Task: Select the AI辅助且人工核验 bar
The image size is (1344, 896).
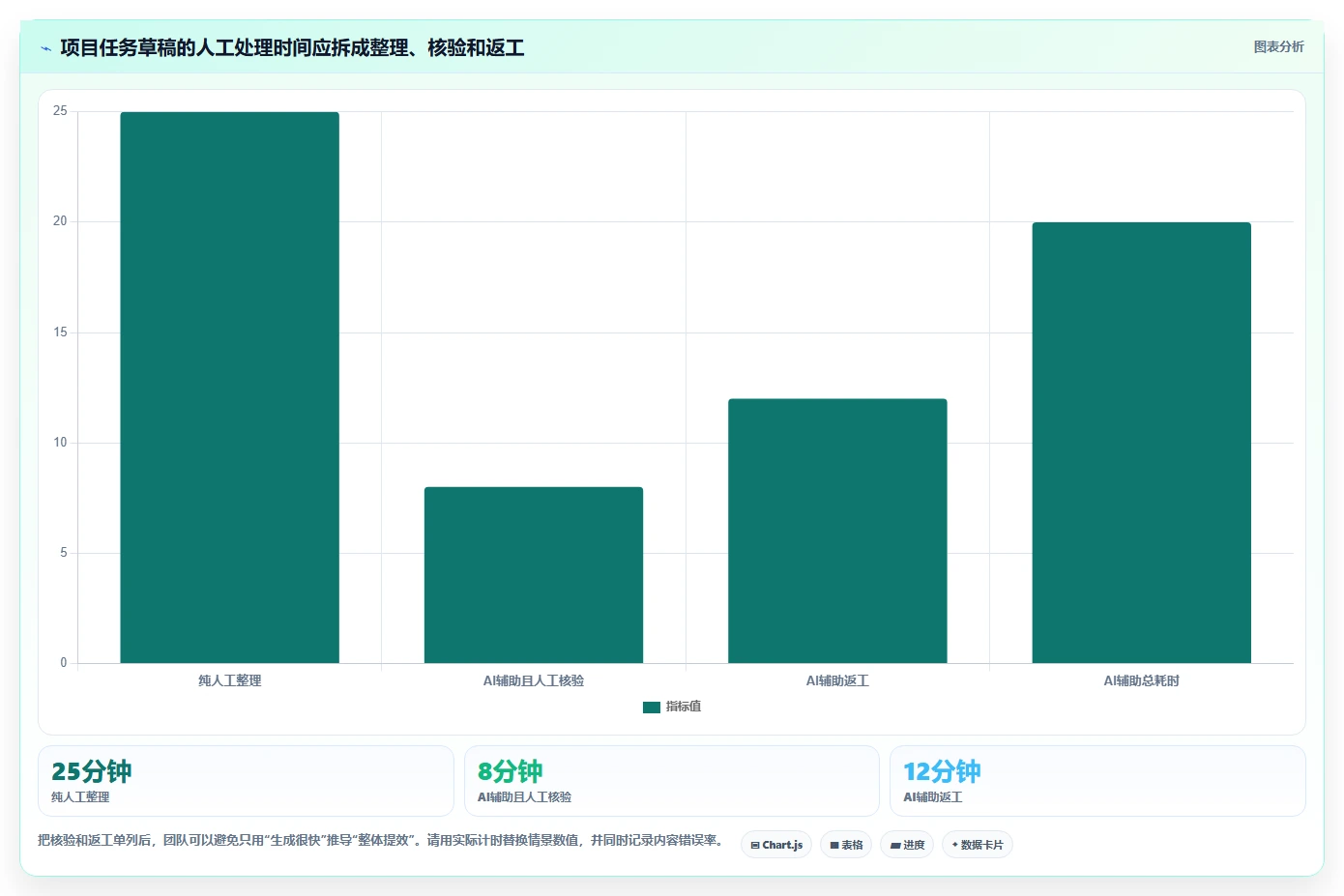Action: coord(534,575)
